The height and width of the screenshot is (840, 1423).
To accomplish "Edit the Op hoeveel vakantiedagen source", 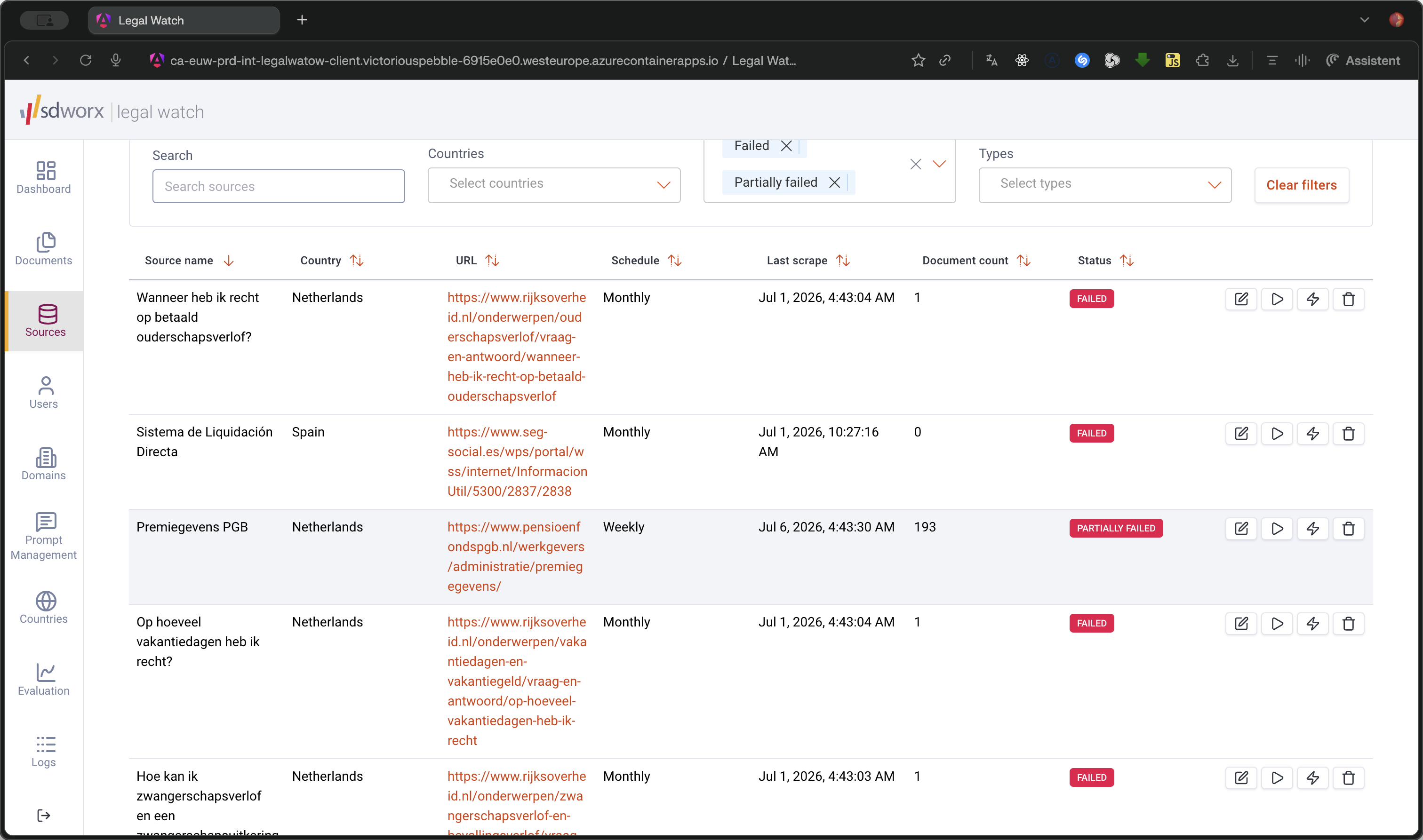I will tap(1241, 624).
